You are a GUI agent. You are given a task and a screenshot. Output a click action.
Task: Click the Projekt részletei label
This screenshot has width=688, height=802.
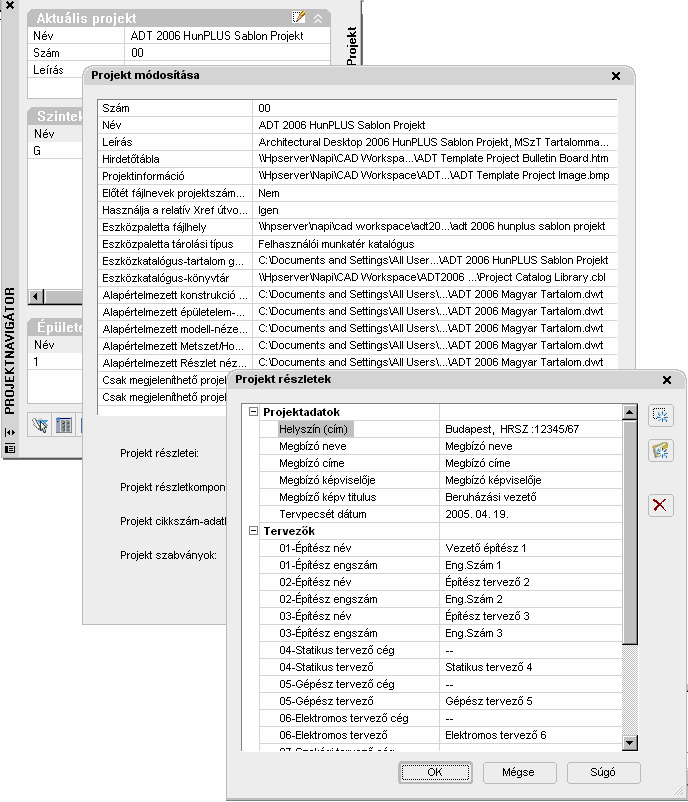159,453
